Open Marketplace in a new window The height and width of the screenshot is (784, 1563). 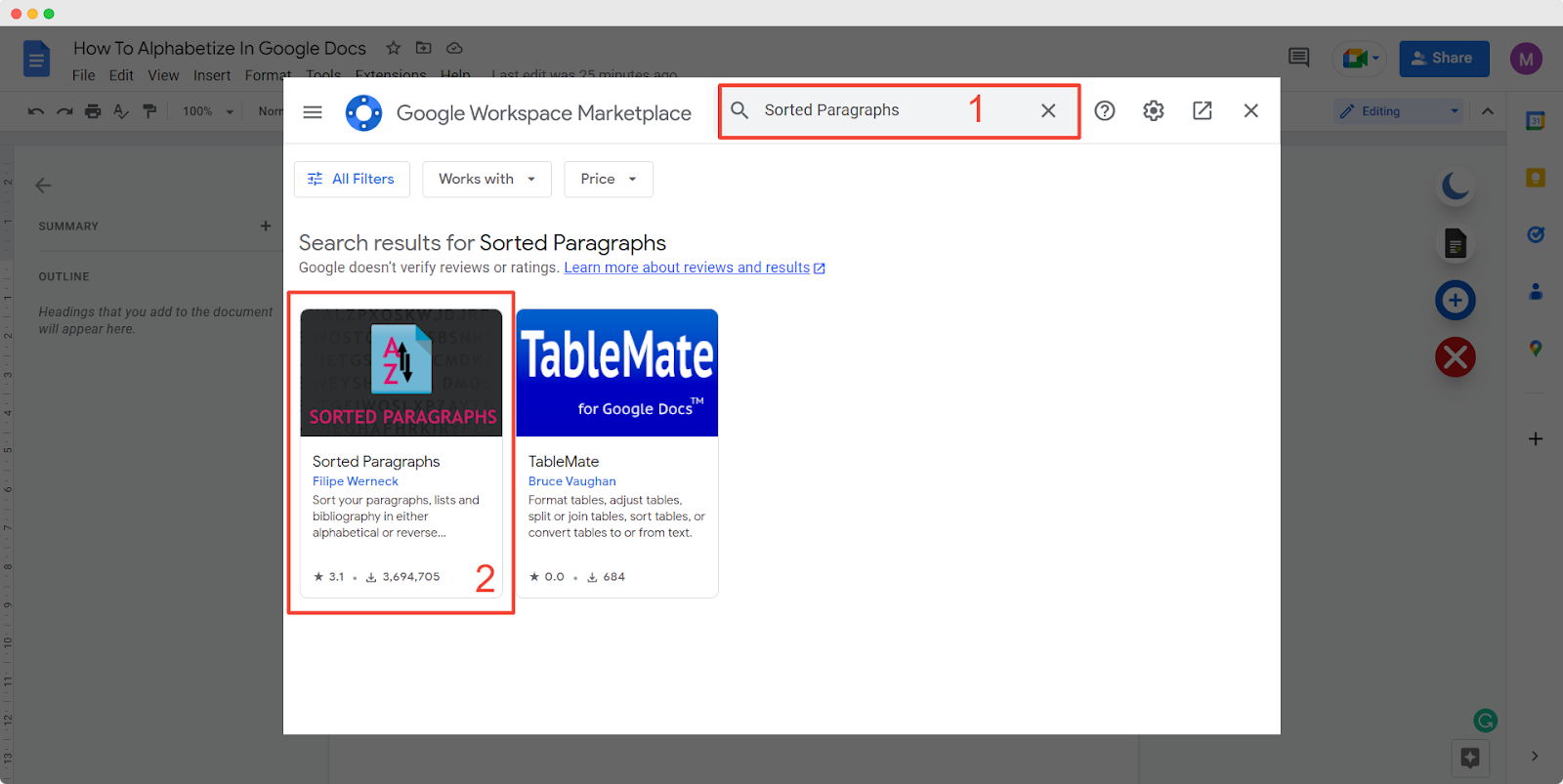coord(1203,111)
